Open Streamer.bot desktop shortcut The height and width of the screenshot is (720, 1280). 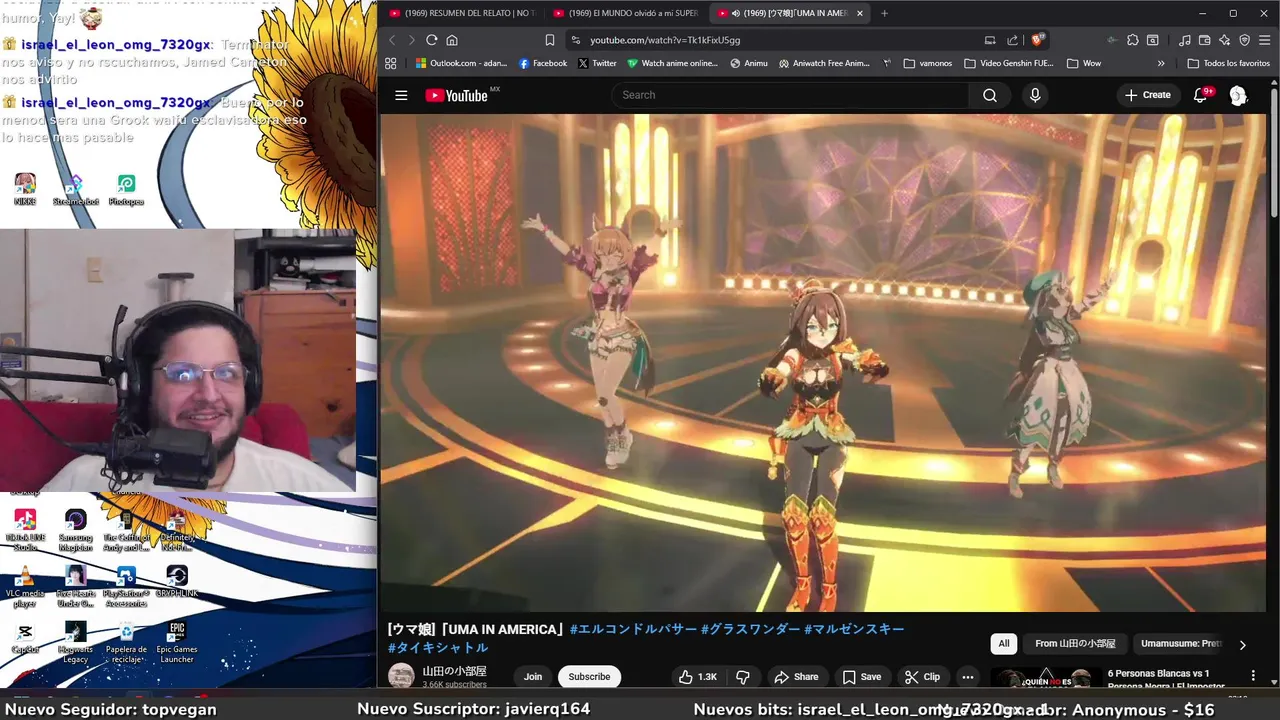point(75,189)
